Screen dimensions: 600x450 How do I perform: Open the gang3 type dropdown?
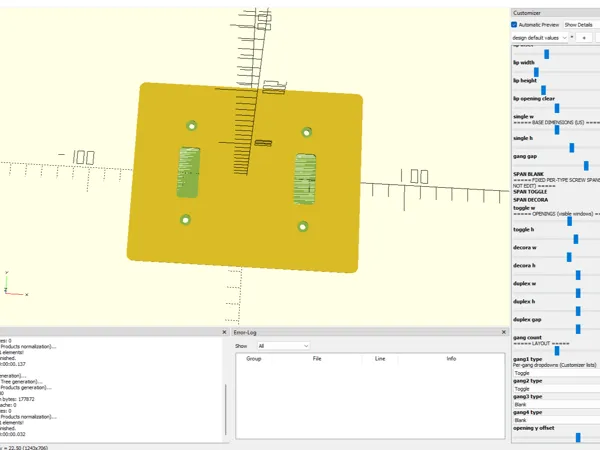556,404
